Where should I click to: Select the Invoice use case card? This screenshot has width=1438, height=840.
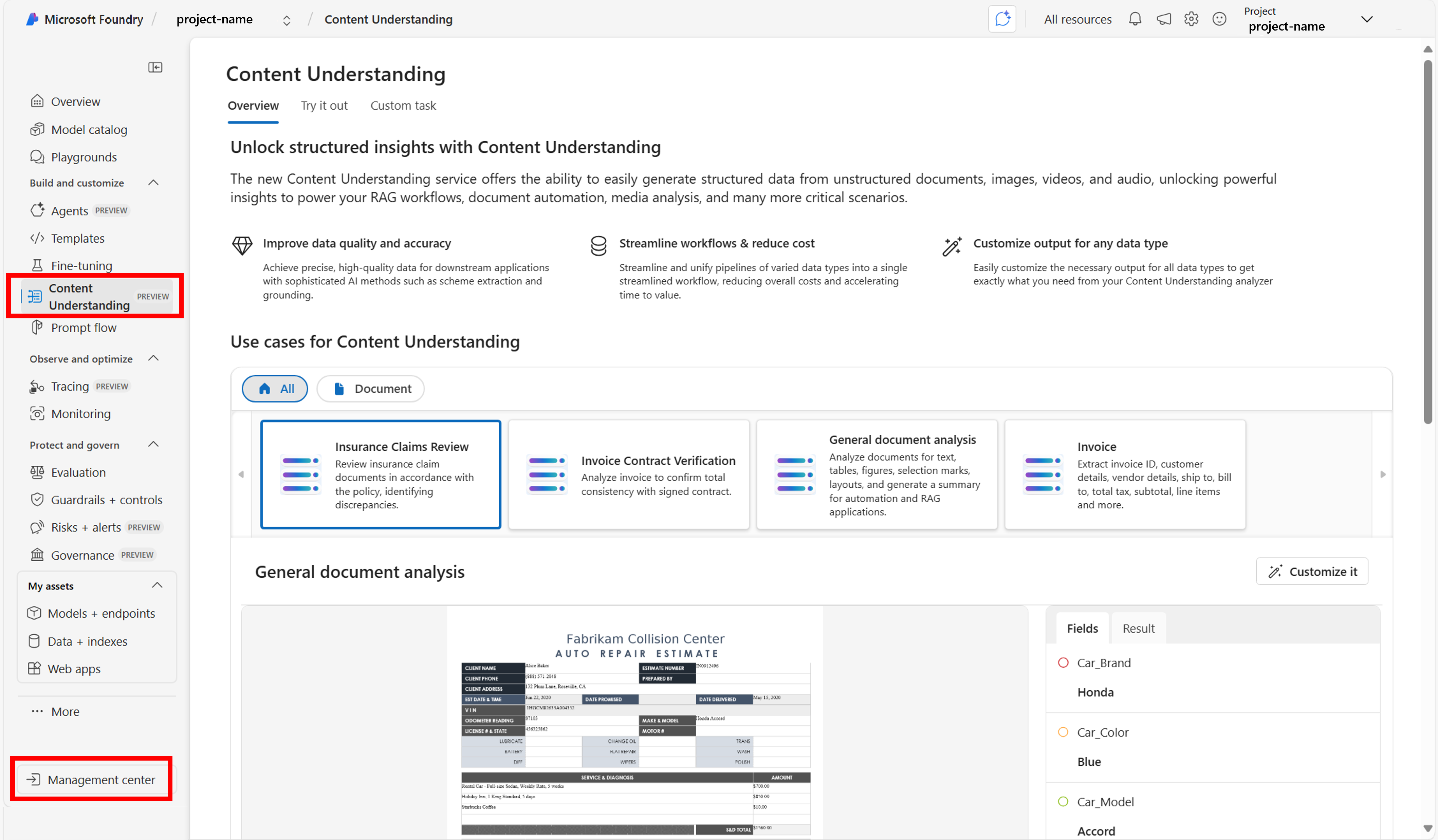point(1125,475)
